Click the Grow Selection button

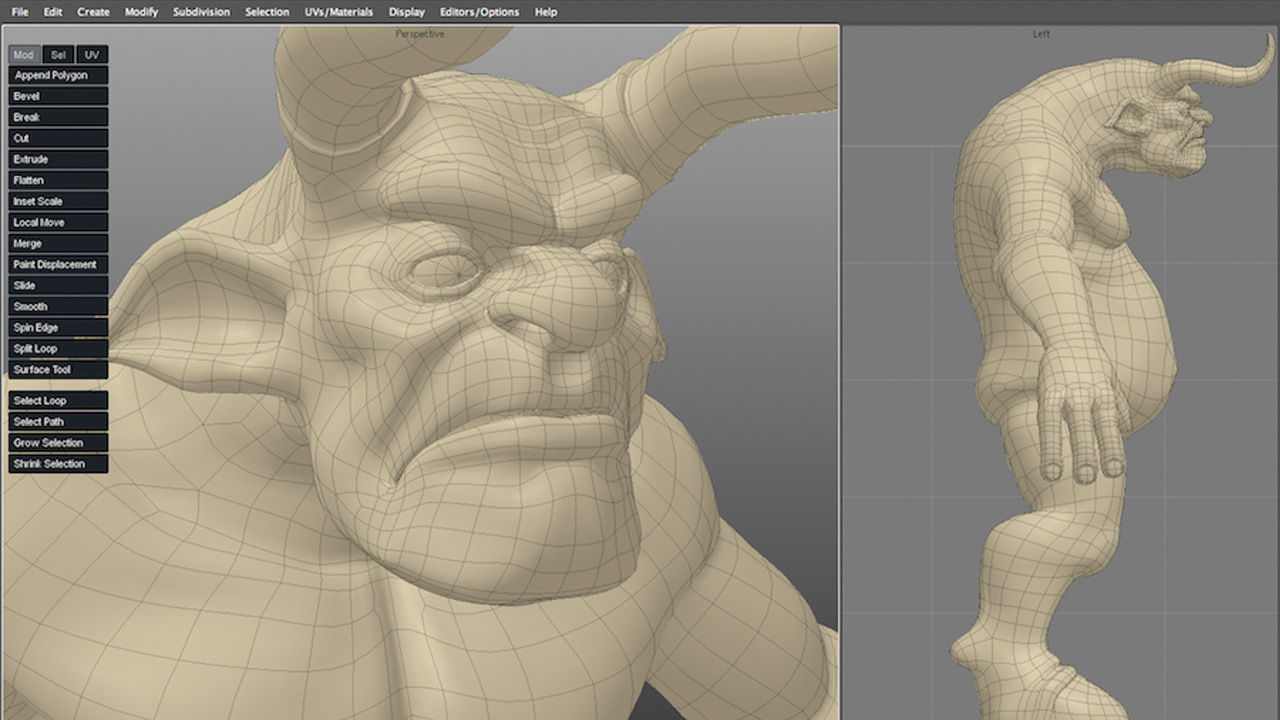(x=58, y=442)
